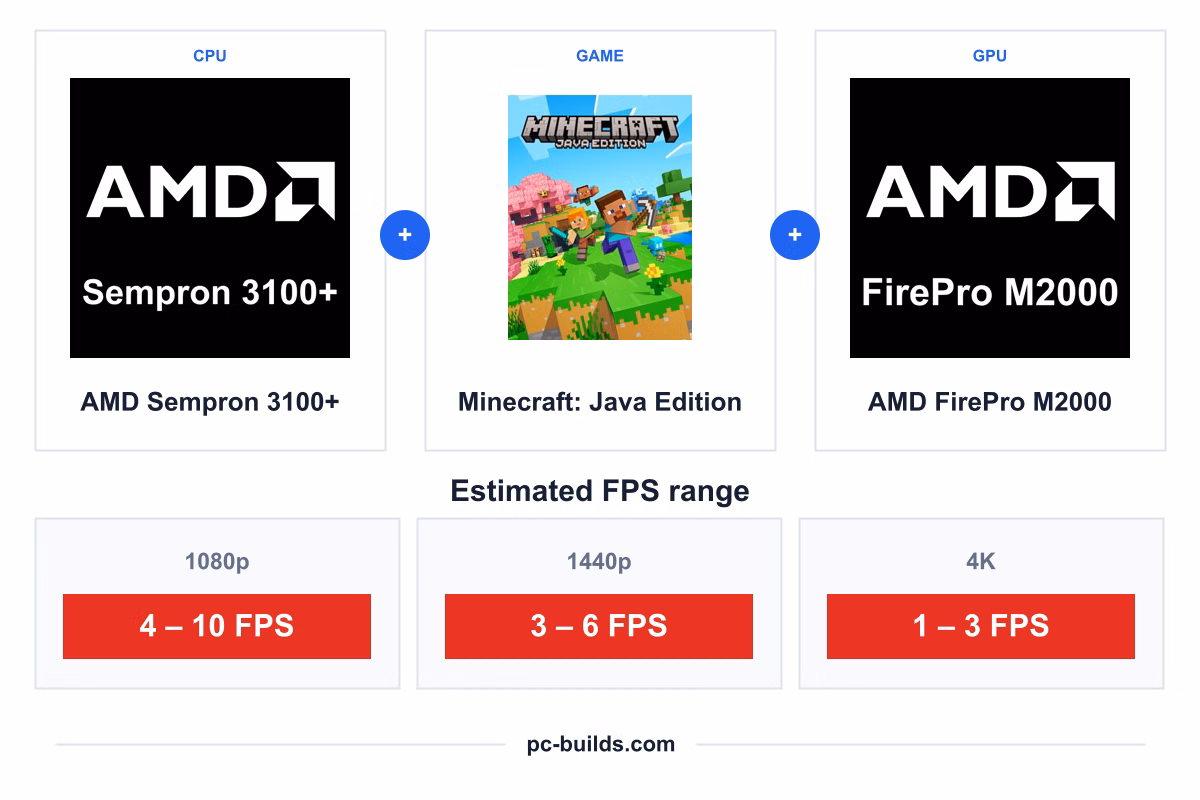1200x800 pixels.
Task: Open the AMD FirePro M2000 title text
Action: [x=990, y=402]
